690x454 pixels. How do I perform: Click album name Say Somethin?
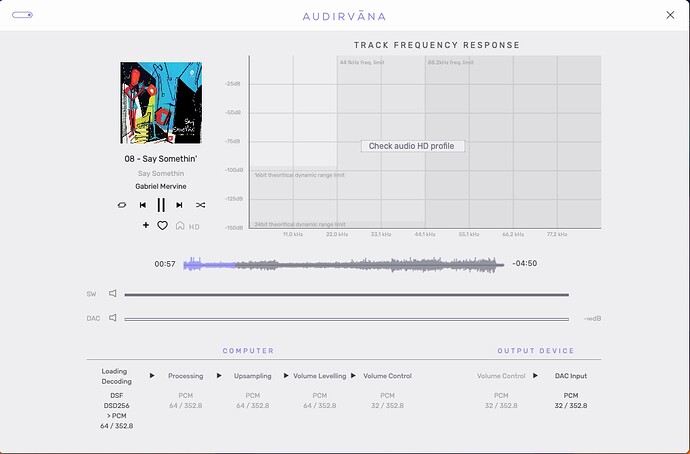point(161,173)
